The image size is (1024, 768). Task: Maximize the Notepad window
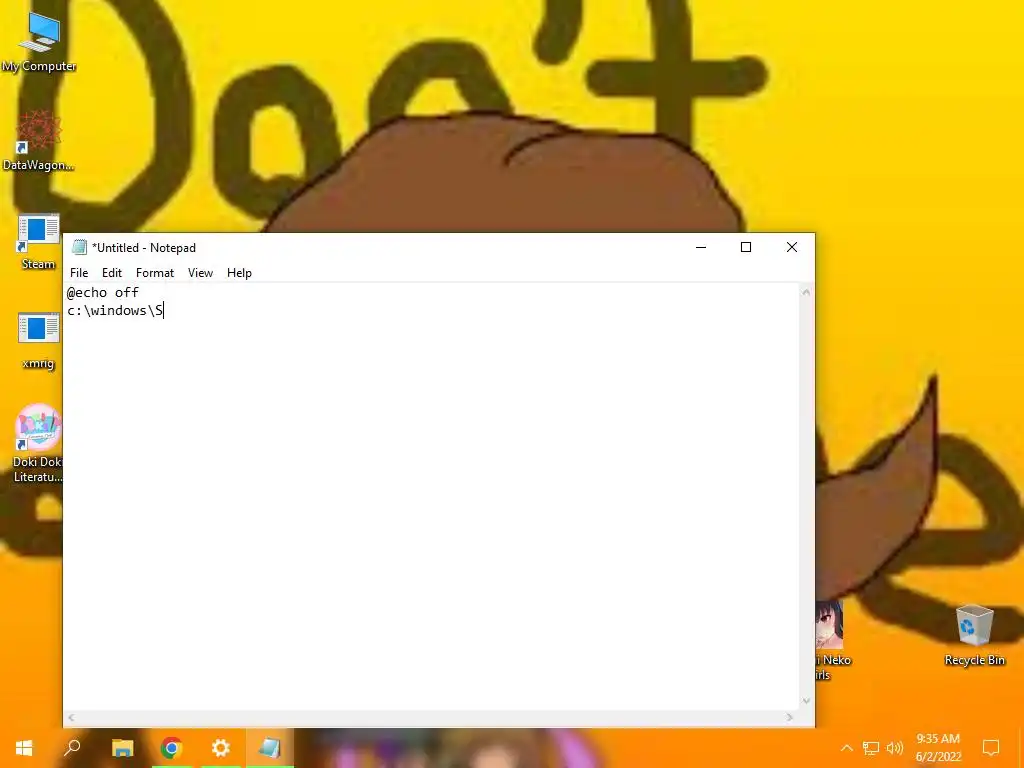746,247
